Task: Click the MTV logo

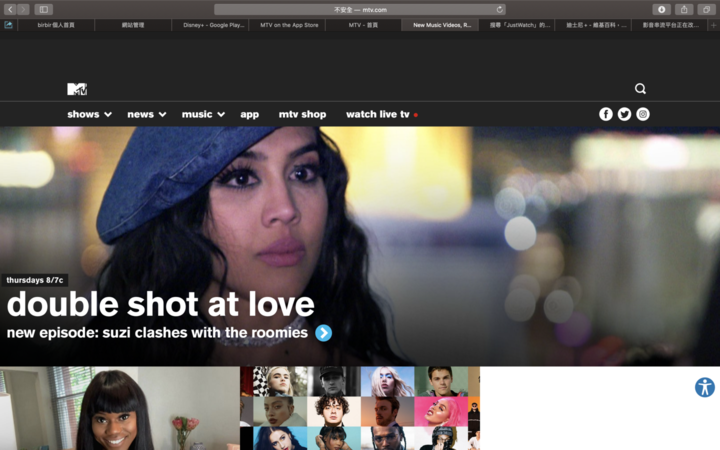Action: tap(77, 89)
